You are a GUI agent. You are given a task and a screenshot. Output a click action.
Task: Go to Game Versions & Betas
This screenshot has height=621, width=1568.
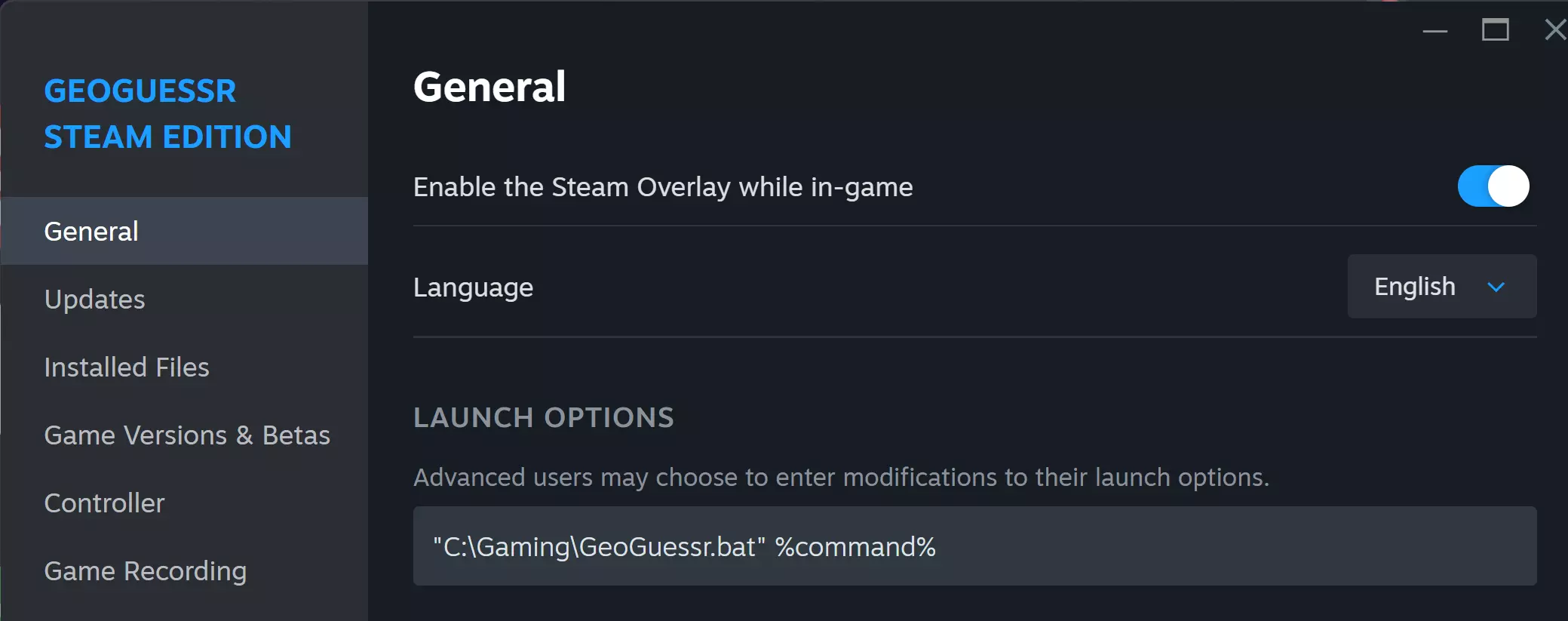[x=187, y=435]
